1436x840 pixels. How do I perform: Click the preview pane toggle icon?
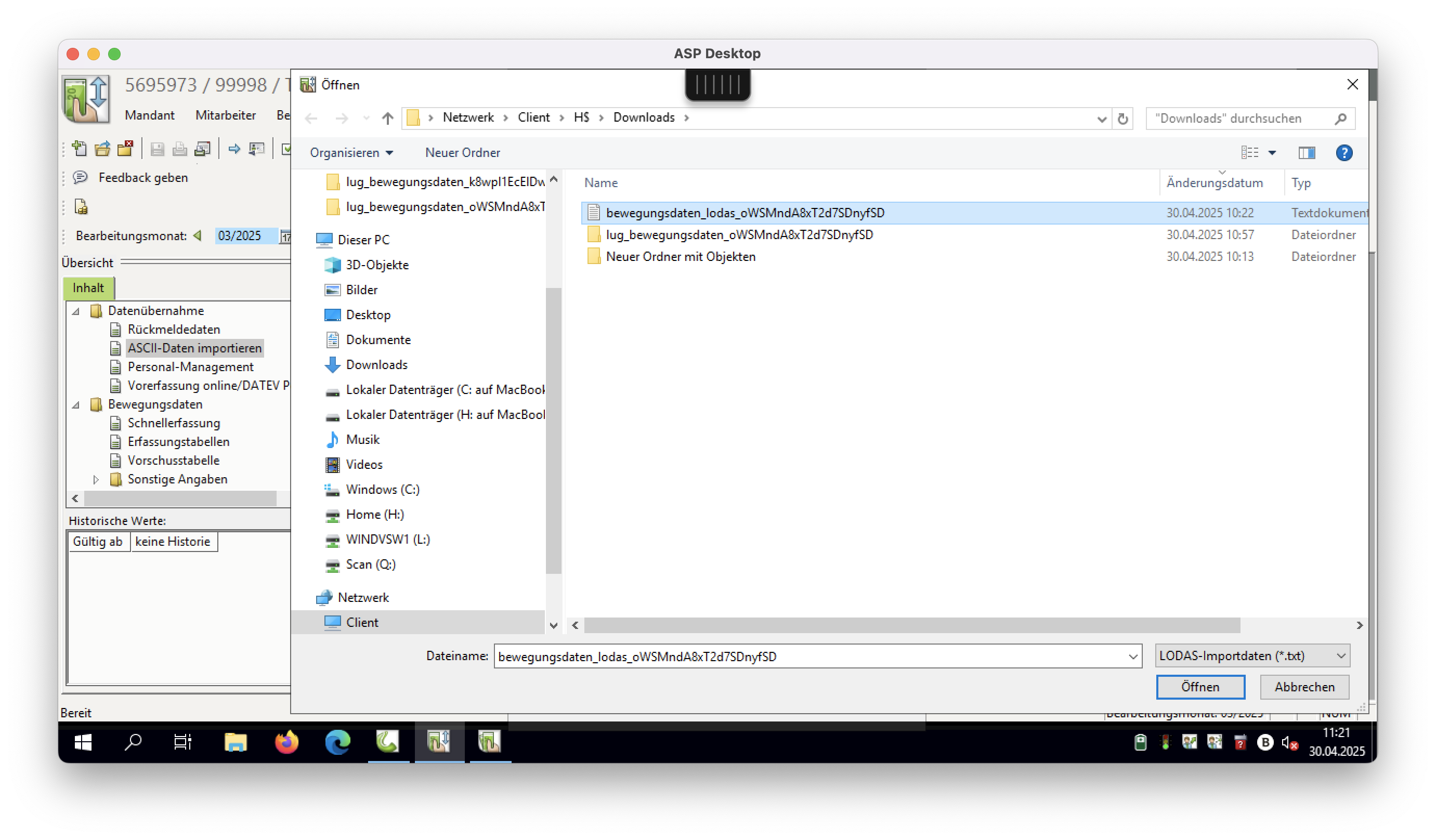coord(1306,153)
